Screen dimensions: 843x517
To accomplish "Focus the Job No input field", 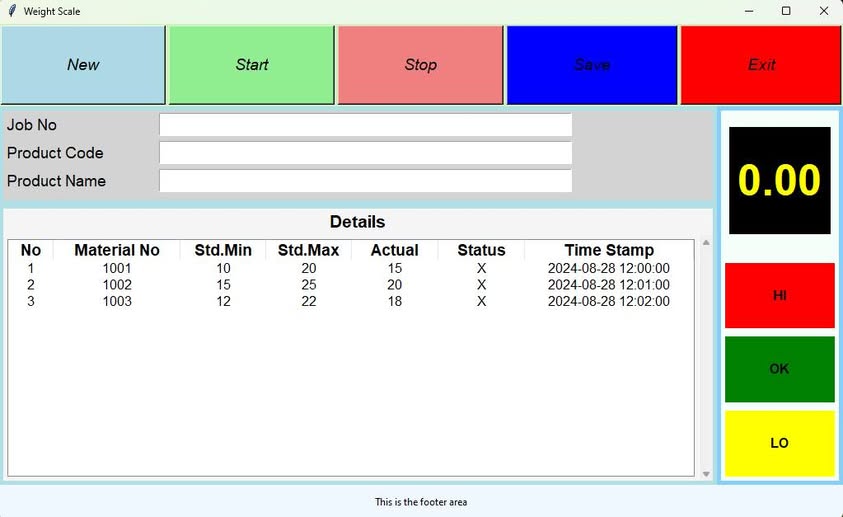I will click(365, 125).
